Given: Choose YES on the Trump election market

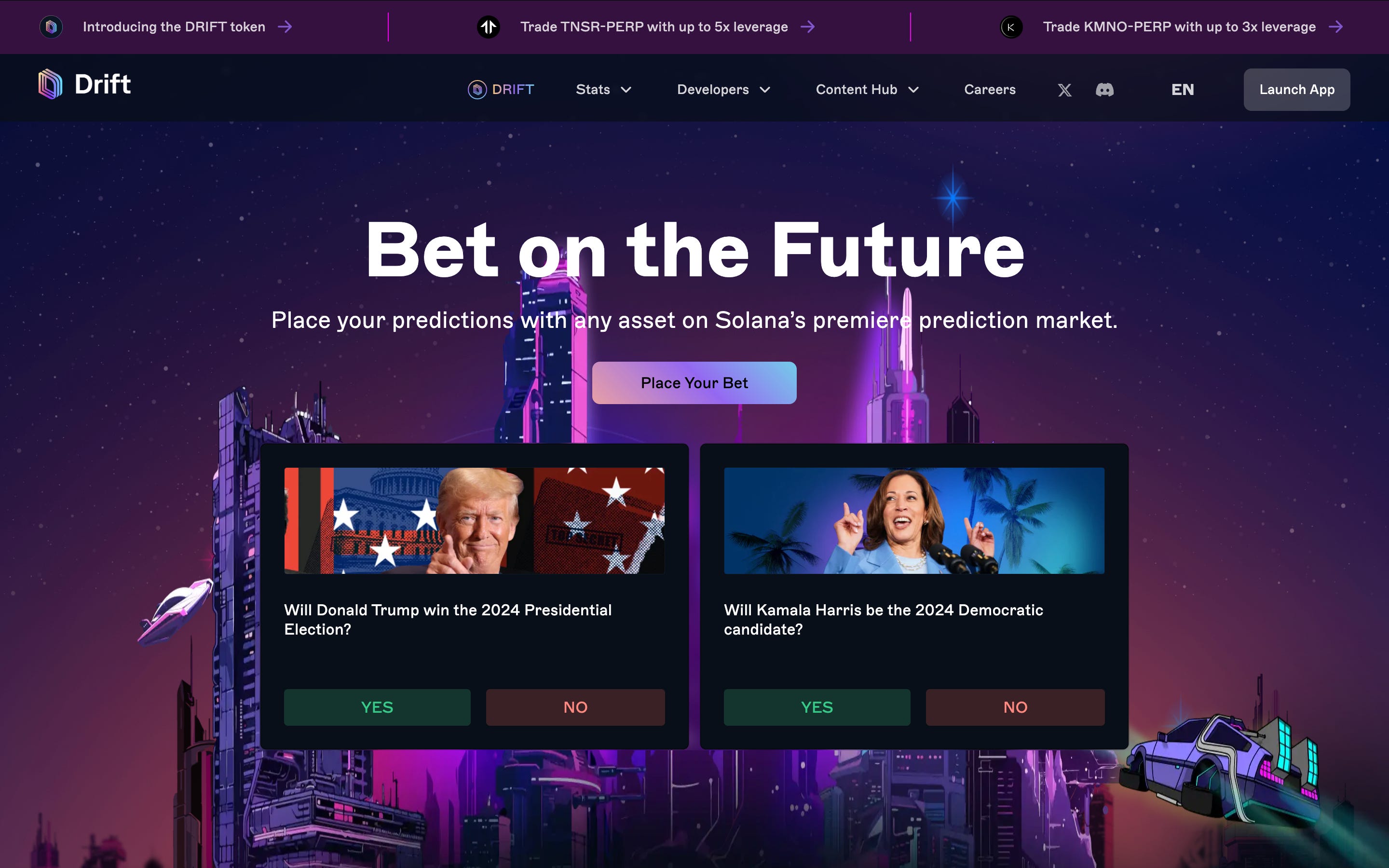Looking at the screenshot, I should [377, 707].
